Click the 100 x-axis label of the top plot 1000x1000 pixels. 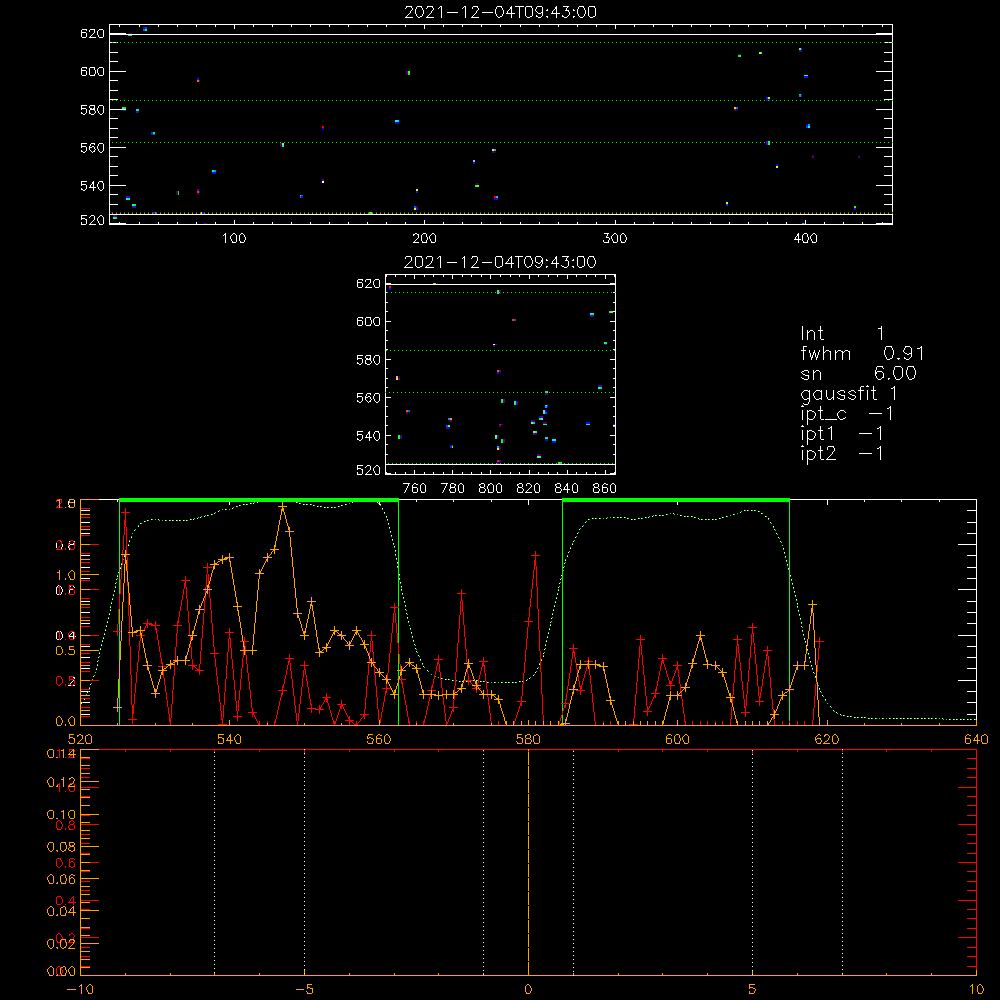234,239
